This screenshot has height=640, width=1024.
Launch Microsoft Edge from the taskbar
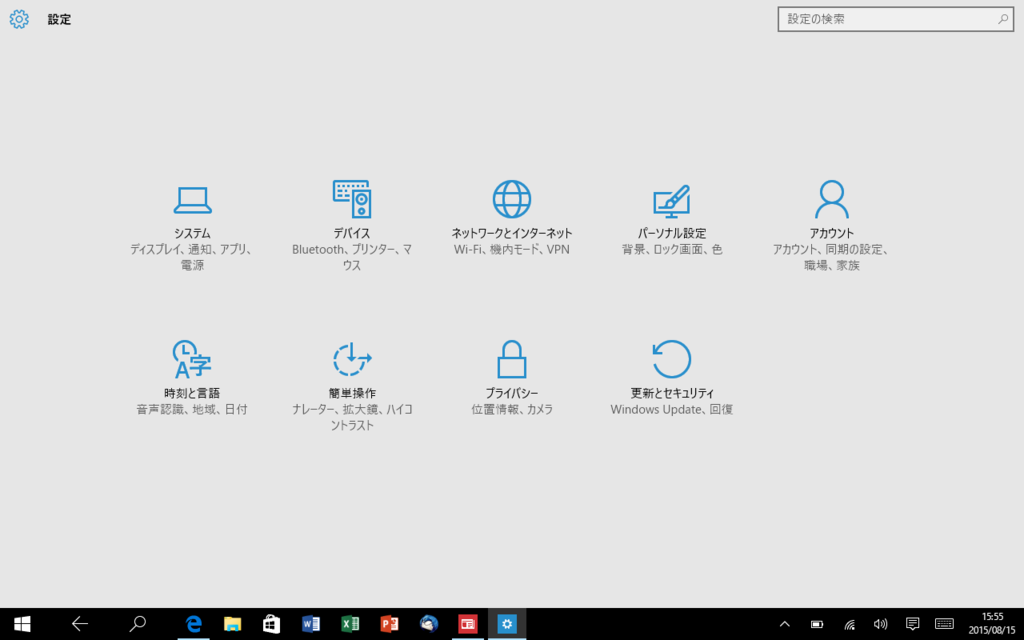coord(193,624)
